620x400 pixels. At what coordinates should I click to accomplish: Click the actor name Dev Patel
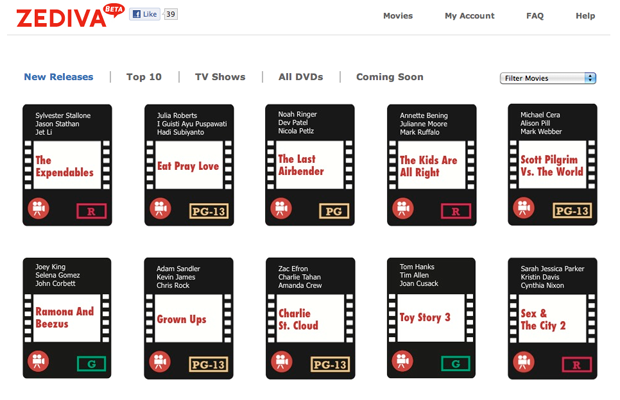[x=293, y=123]
